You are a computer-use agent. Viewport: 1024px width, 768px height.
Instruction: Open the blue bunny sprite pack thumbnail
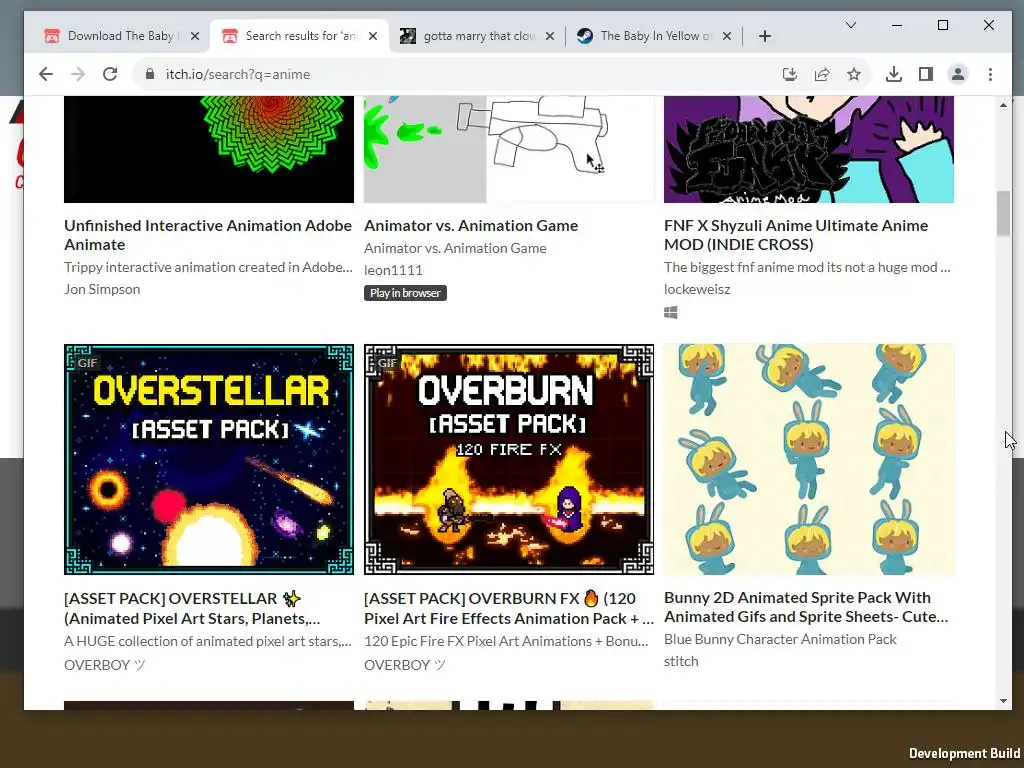(x=809, y=460)
